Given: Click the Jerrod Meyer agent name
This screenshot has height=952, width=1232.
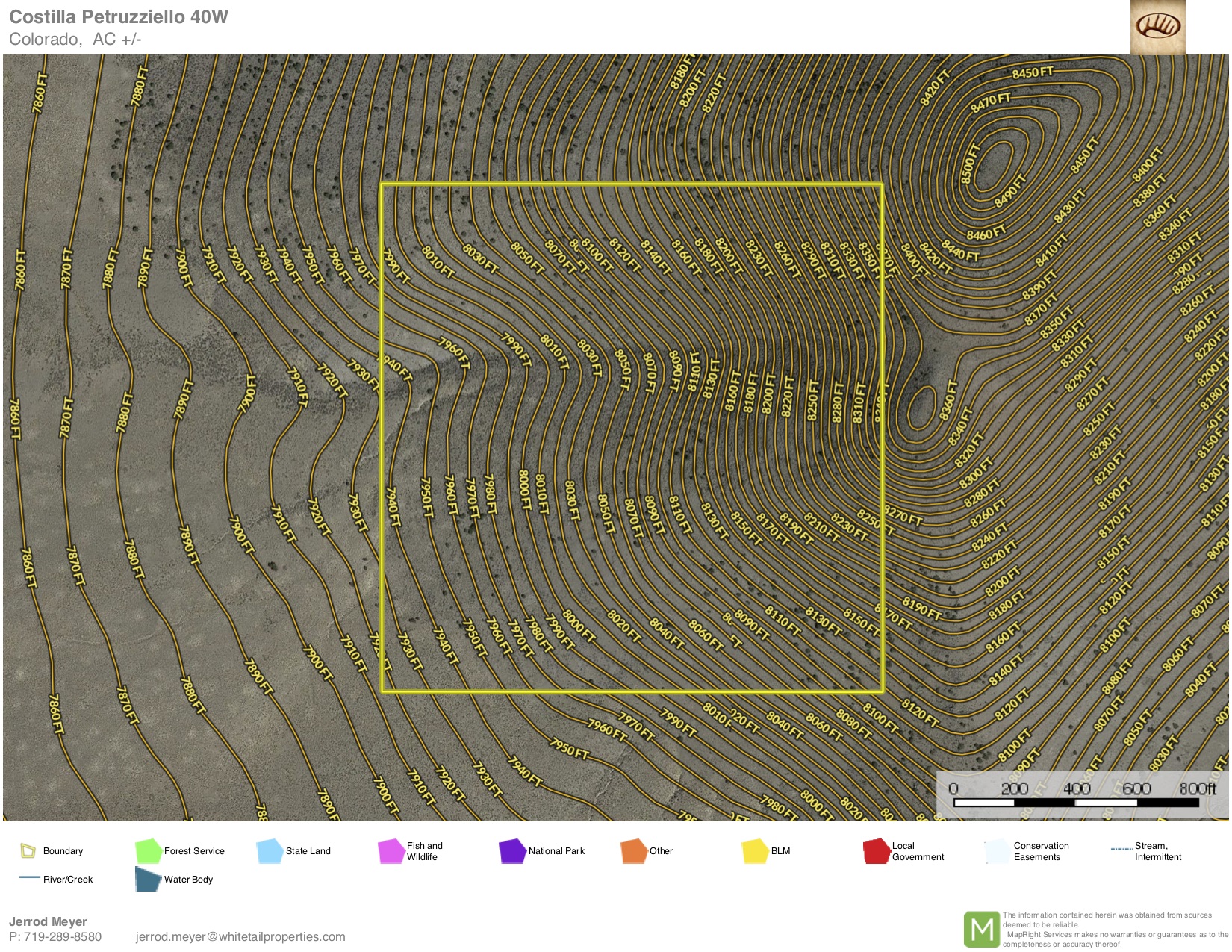Looking at the screenshot, I should click(48, 921).
